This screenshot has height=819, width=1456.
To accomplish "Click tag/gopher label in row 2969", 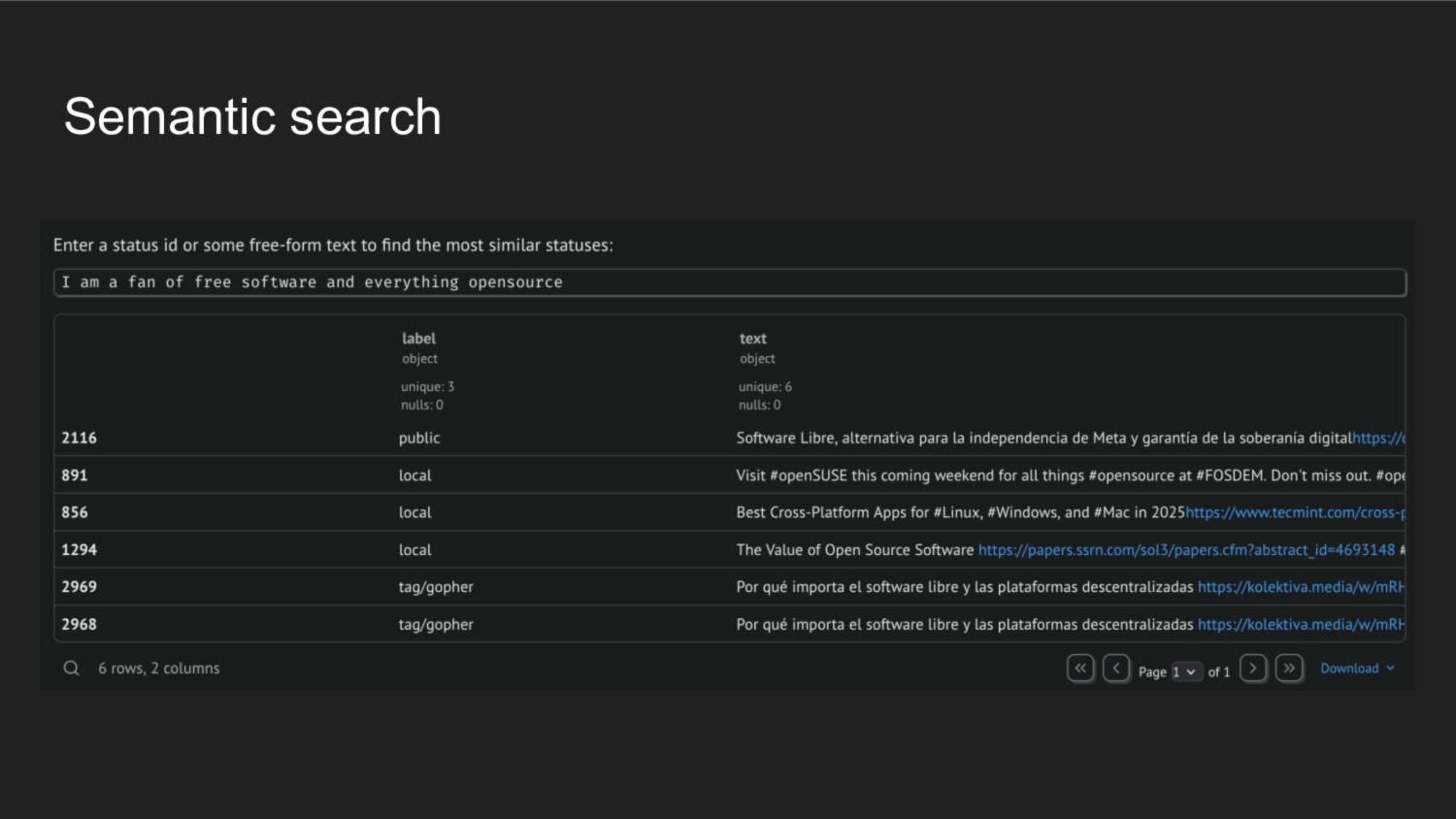I will [x=436, y=587].
